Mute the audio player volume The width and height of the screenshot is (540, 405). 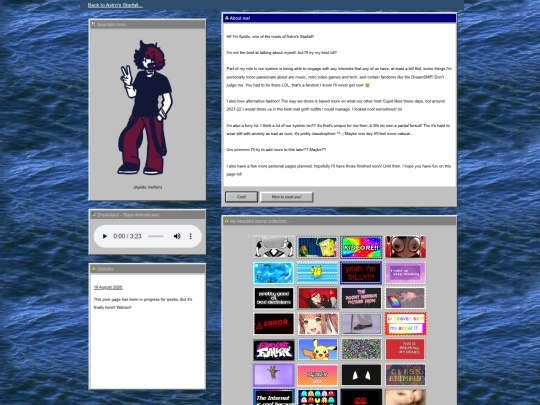[x=177, y=236]
